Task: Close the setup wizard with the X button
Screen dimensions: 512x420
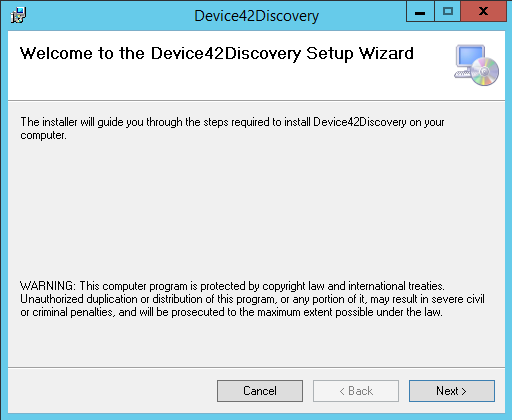Action: point(483,12)
